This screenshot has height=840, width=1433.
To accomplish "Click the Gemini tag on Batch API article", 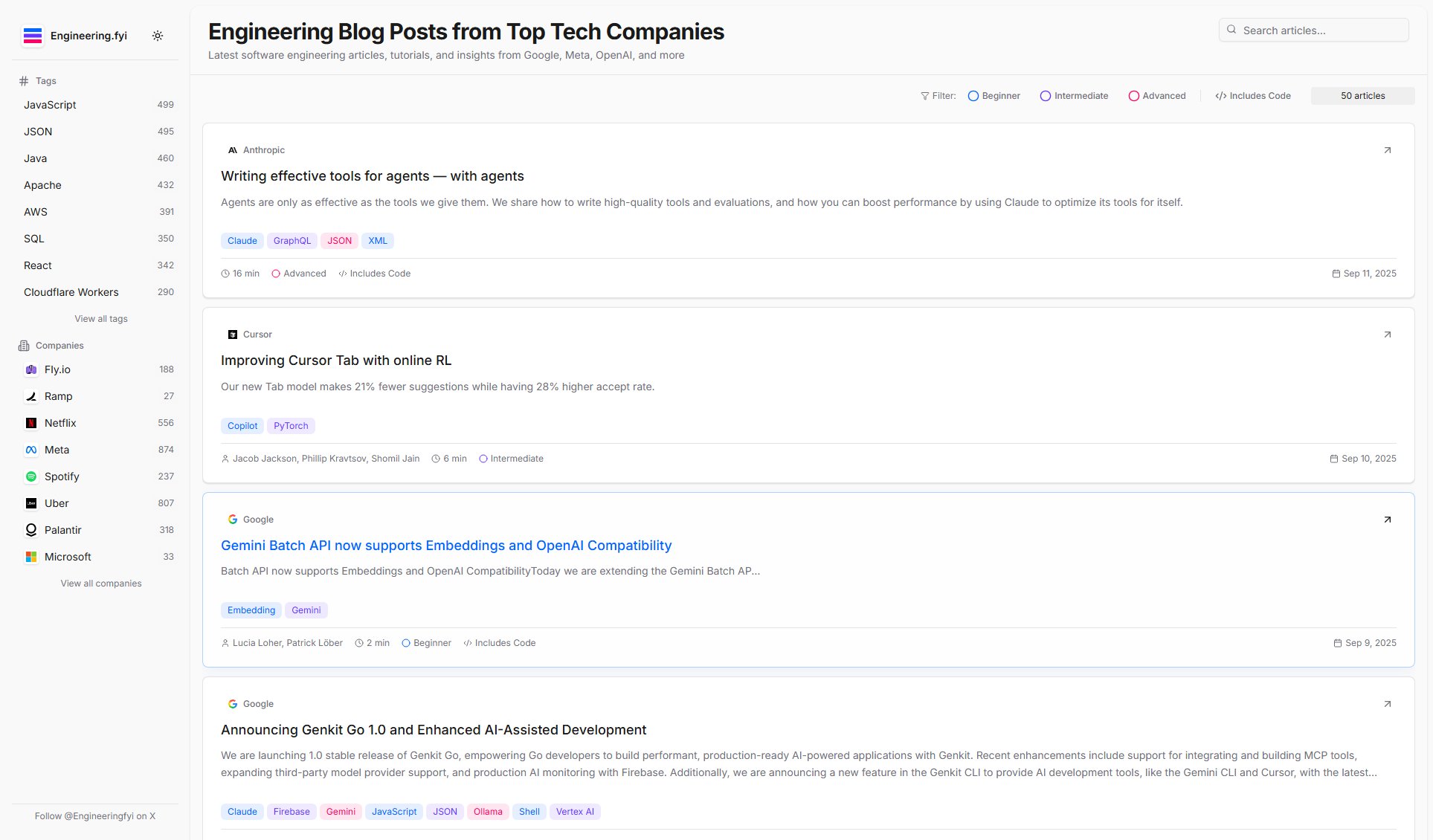I will [x=306, y=610].
